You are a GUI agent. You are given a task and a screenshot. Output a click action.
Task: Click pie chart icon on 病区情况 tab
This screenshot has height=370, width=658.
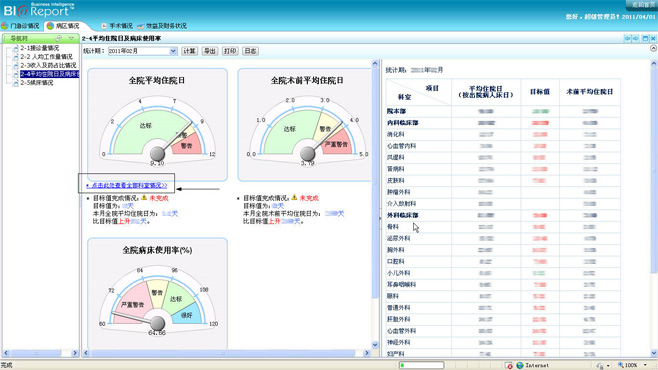pyautogui.click(x=50, y=26)
